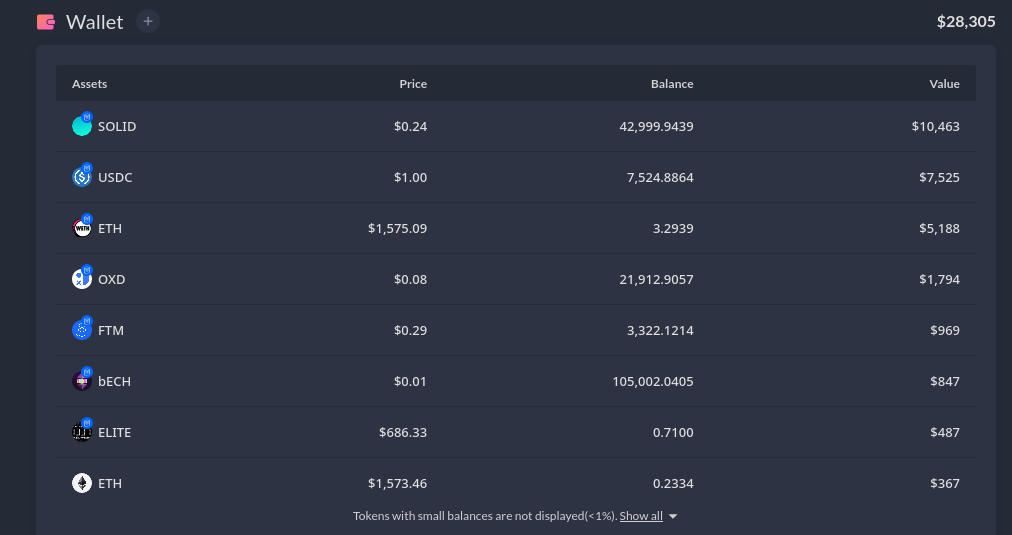The height and width of the screenshot is (535, 1012).
Task: Click bECH value $847
Action: (945, 381)
